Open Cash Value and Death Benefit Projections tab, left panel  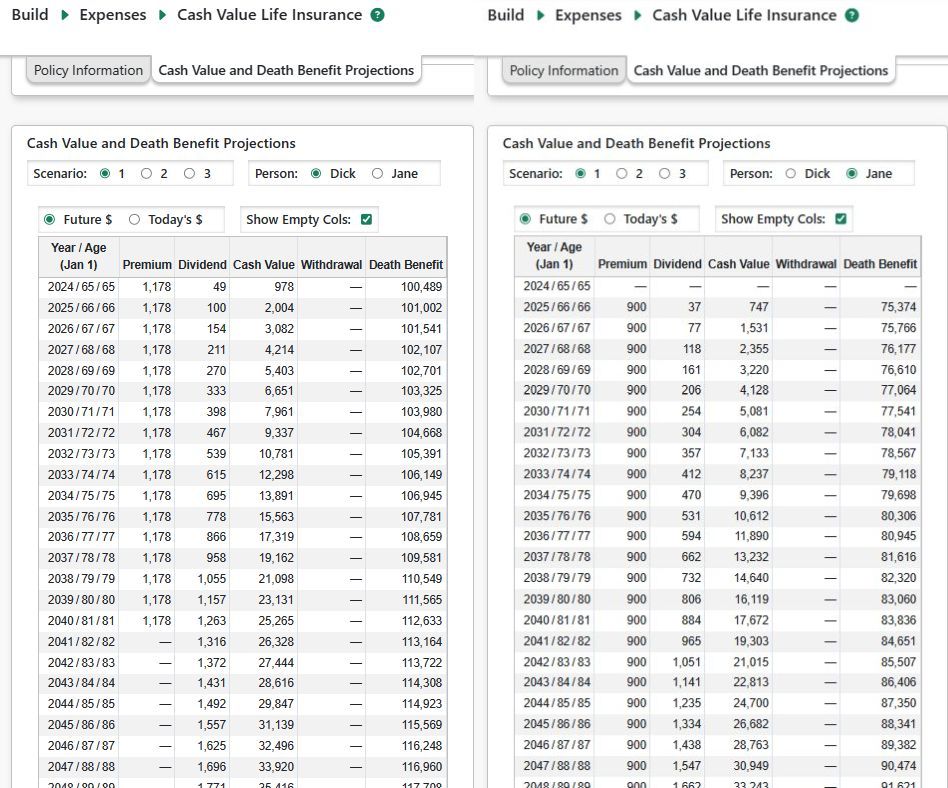[x=286, y=71]
